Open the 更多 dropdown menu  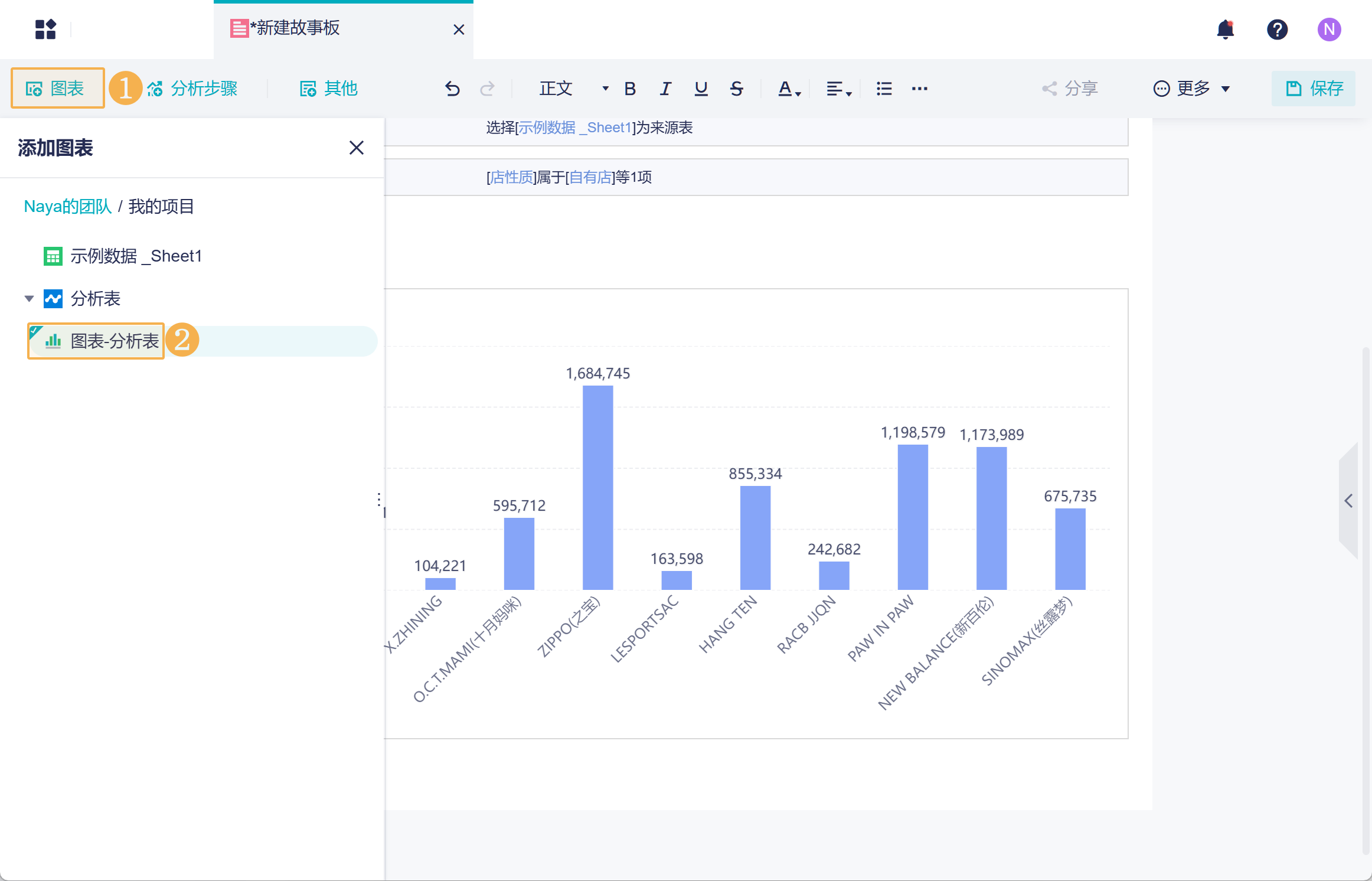tap(1192, 89)
